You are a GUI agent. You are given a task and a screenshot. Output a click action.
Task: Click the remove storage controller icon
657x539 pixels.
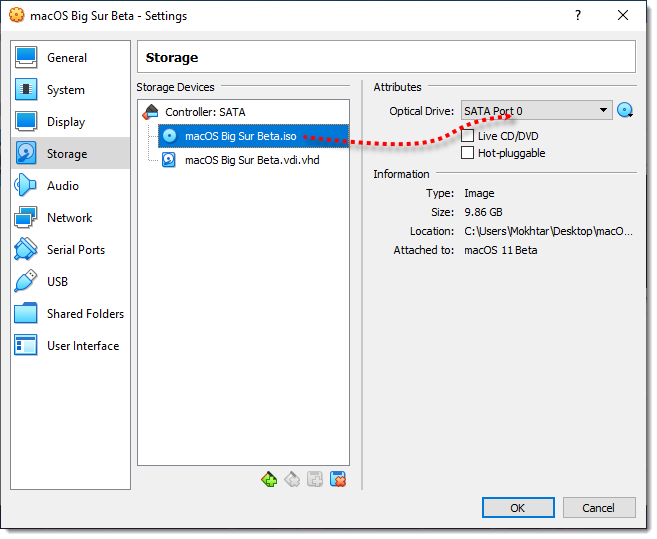coord(292,479)
